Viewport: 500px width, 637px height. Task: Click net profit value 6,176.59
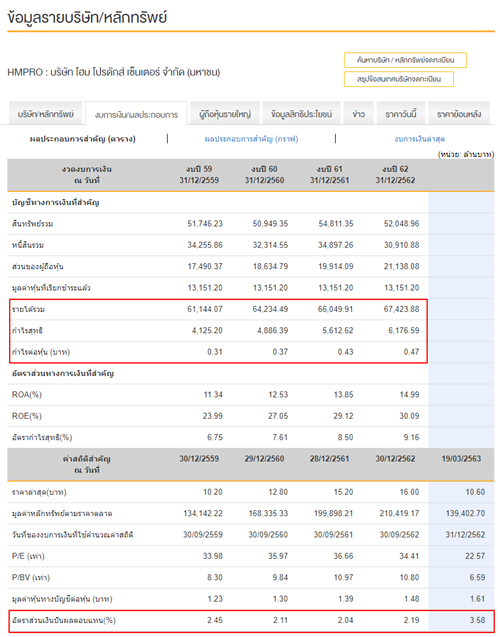point(404,331)
